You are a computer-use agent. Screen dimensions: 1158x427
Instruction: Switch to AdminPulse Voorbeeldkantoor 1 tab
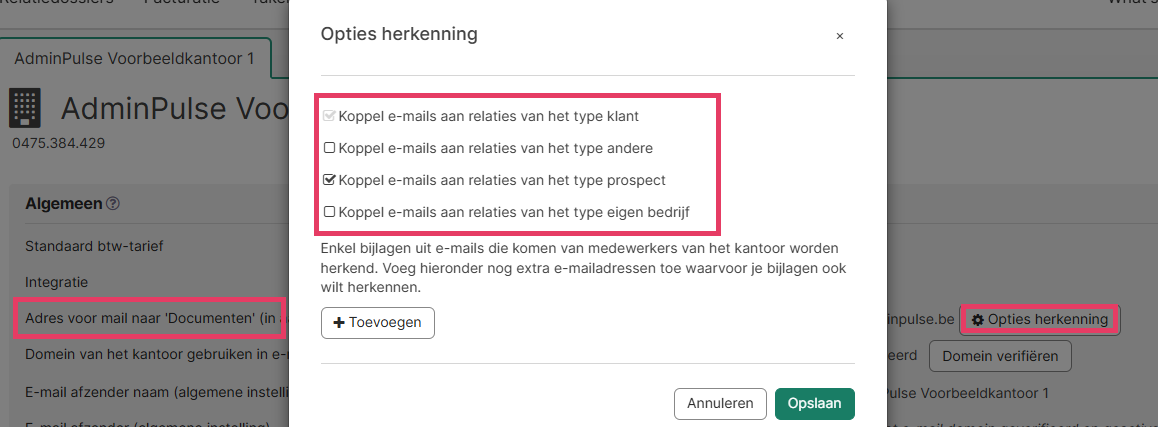[134, 58]
